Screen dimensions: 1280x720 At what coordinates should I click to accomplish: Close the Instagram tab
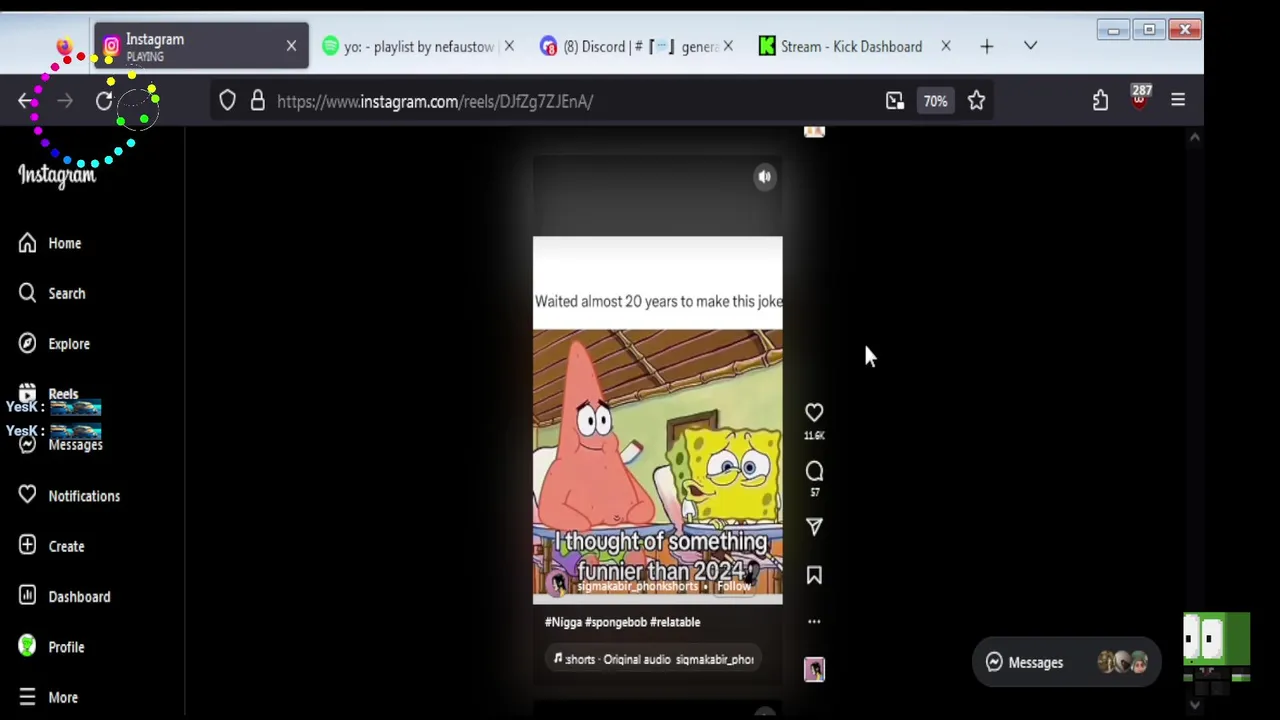[x=291, y=46]
